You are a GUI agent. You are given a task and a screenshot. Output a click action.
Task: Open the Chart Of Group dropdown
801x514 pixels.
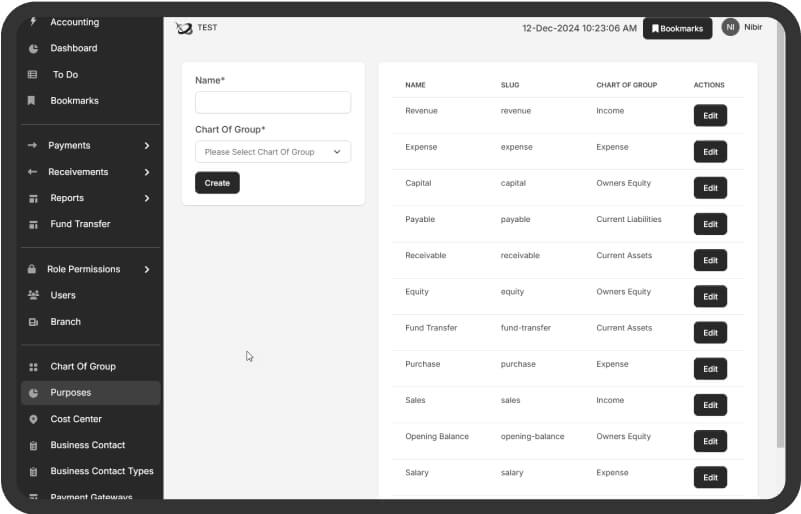[x=272, y=152]
